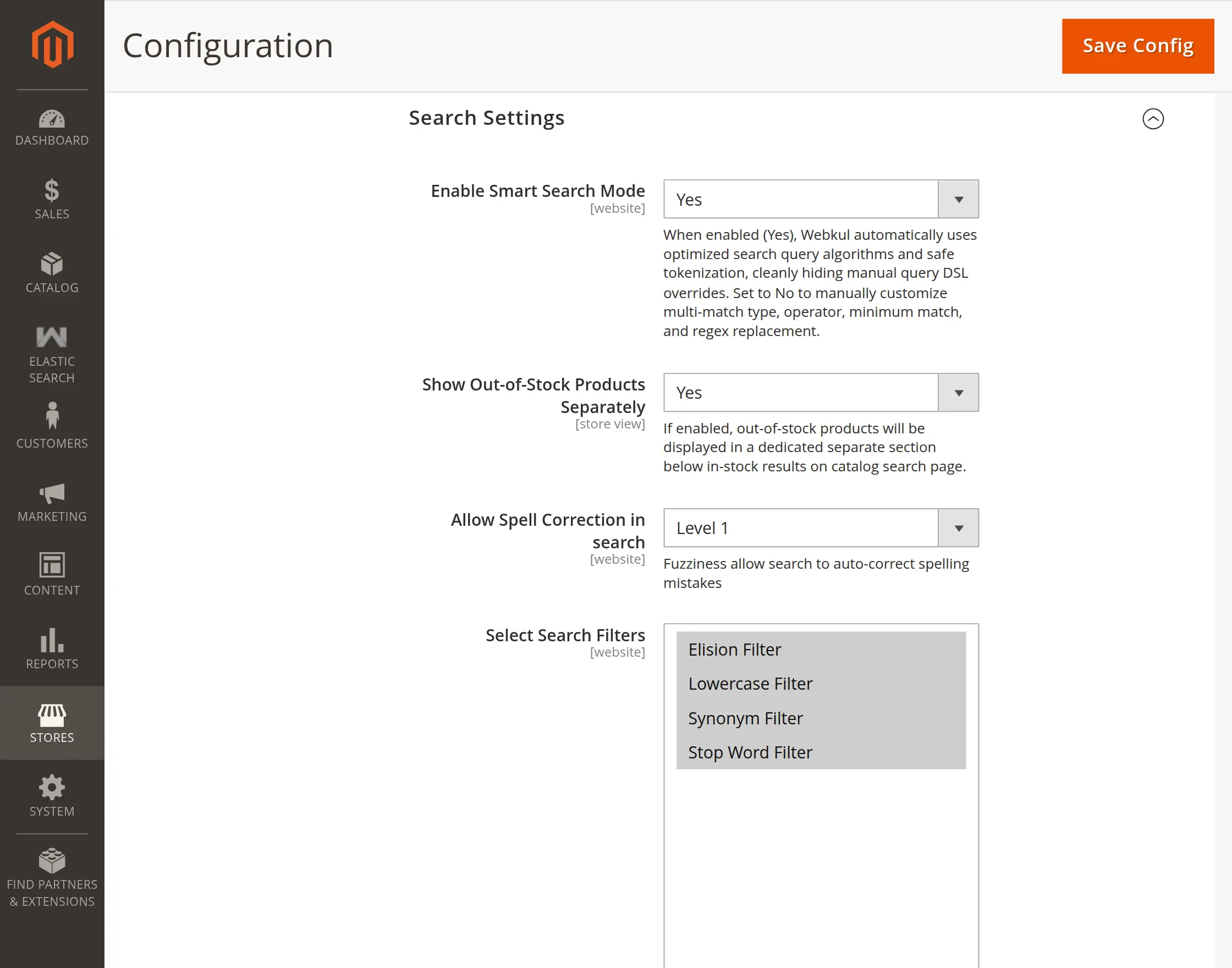Click the Select Search Filters label
Screen dimensions: 1232x968
pos(565,635)
